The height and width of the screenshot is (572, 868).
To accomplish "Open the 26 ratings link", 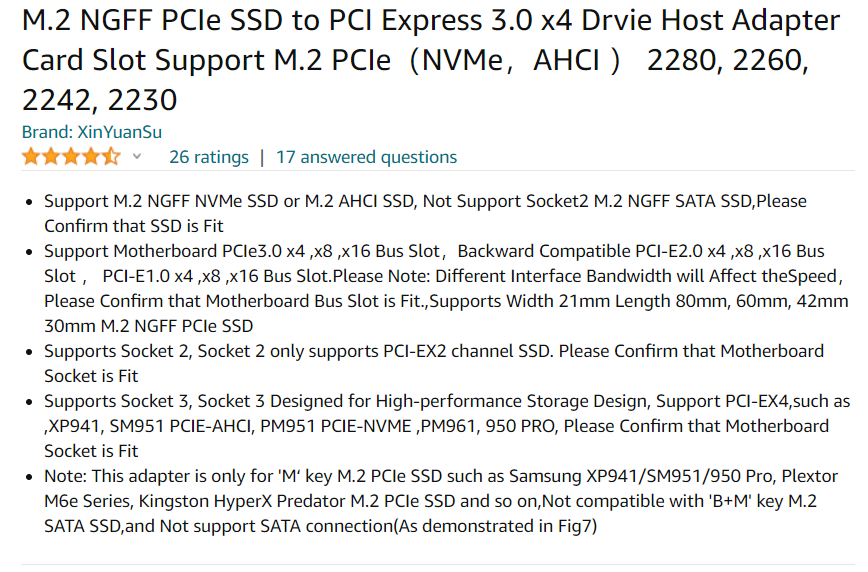I will click(209, 157).
